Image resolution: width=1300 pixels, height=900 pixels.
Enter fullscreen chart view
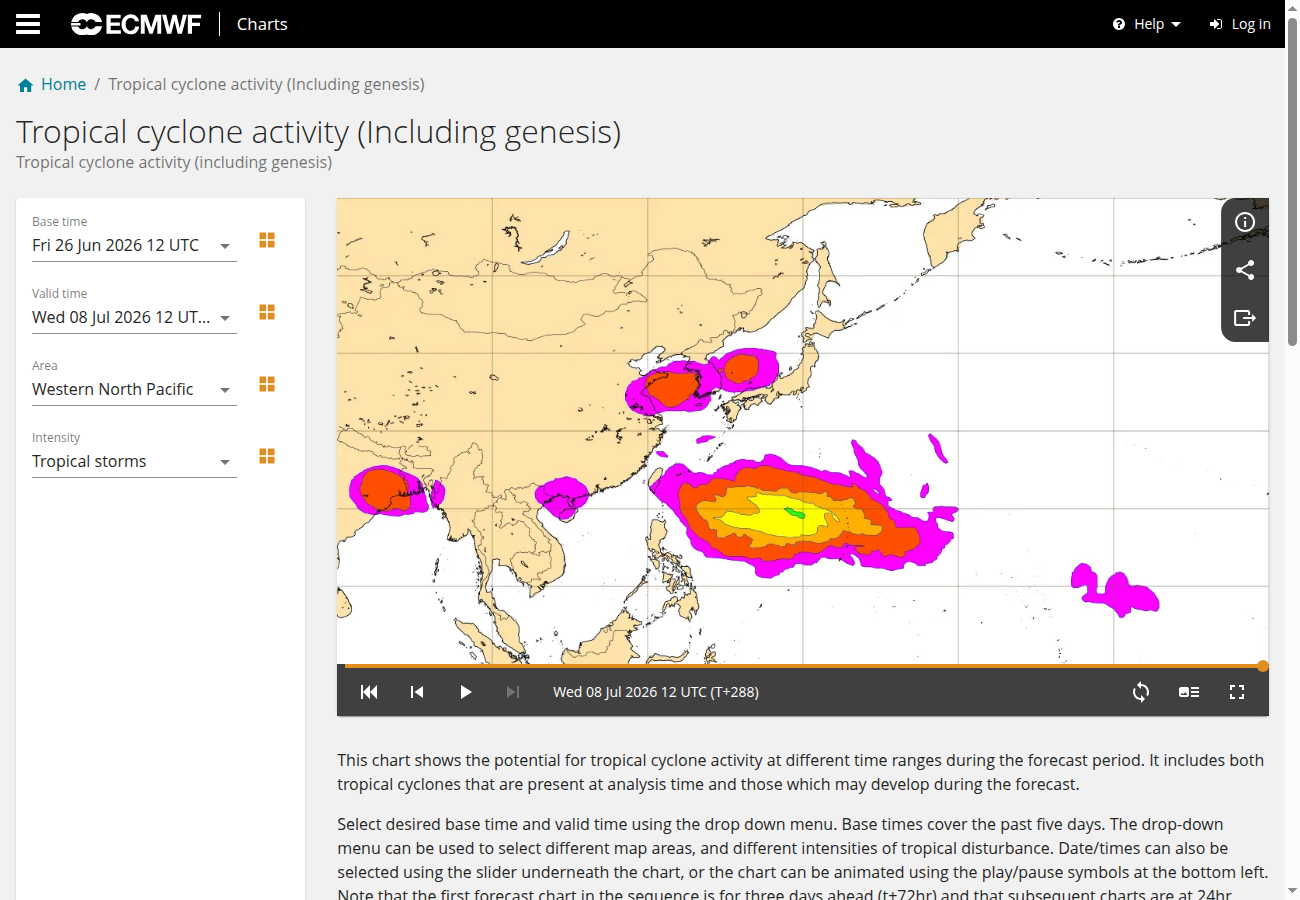1237,692
